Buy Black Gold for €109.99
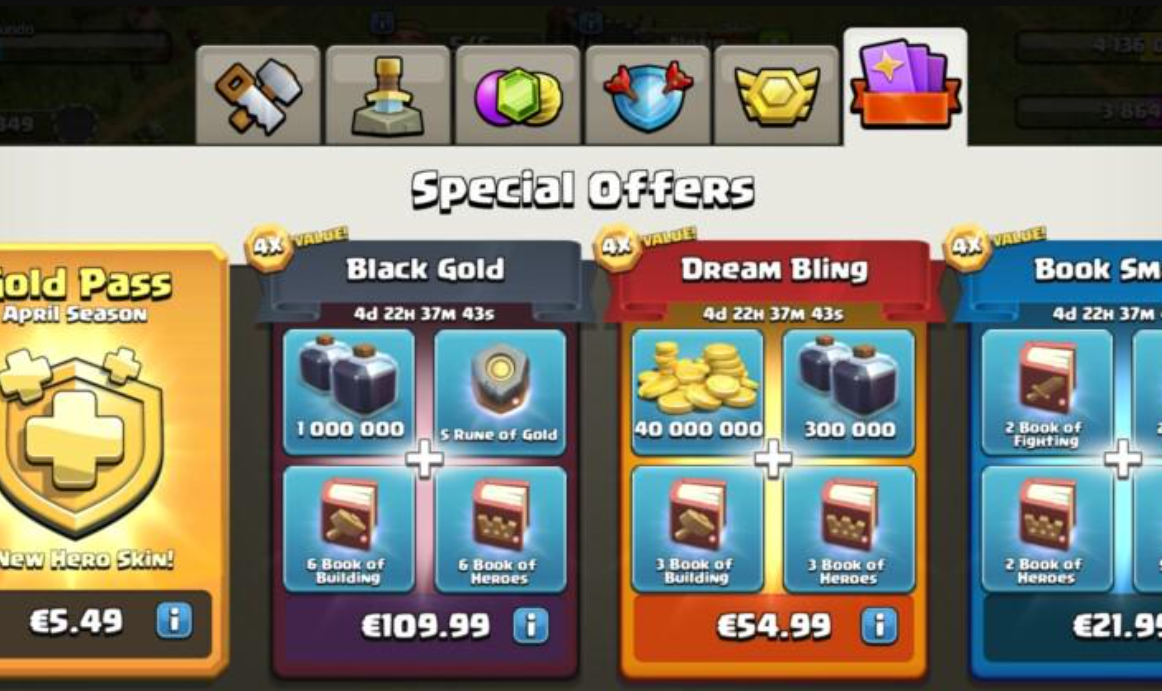 click(425, 626)
